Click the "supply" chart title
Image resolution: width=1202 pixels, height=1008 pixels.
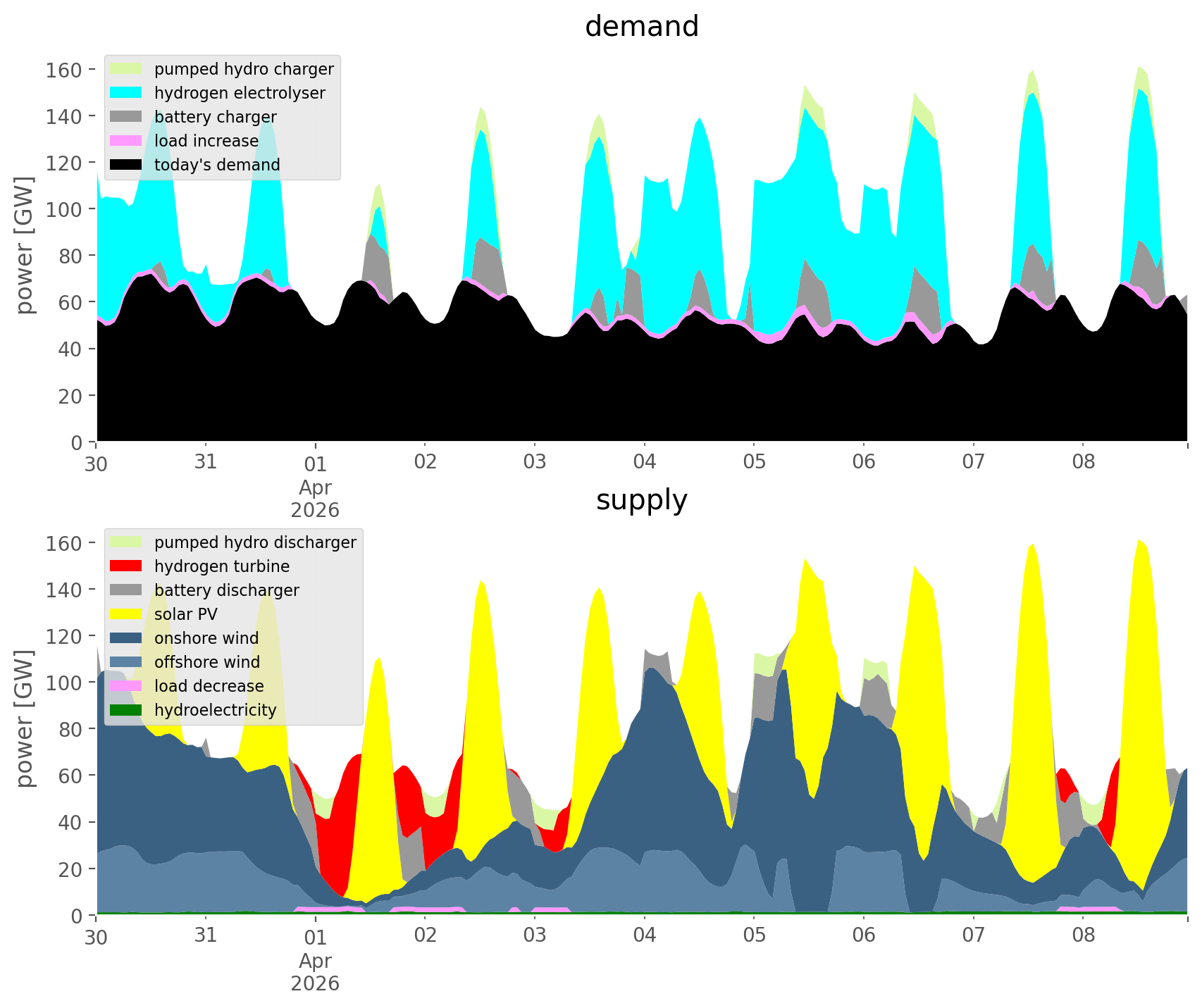tap(641, 500)
